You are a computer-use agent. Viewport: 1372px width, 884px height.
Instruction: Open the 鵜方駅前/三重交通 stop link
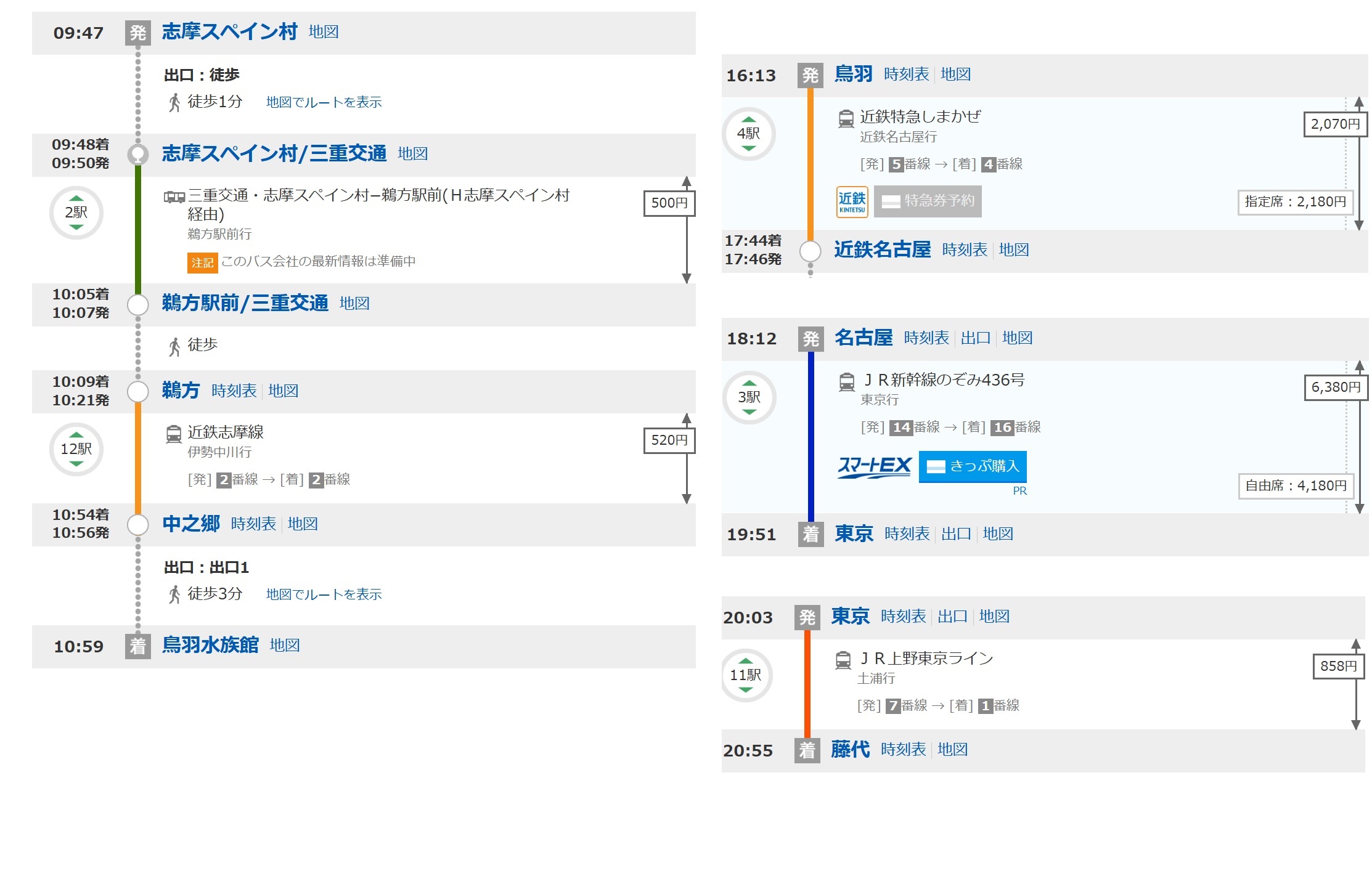[245, 303]
